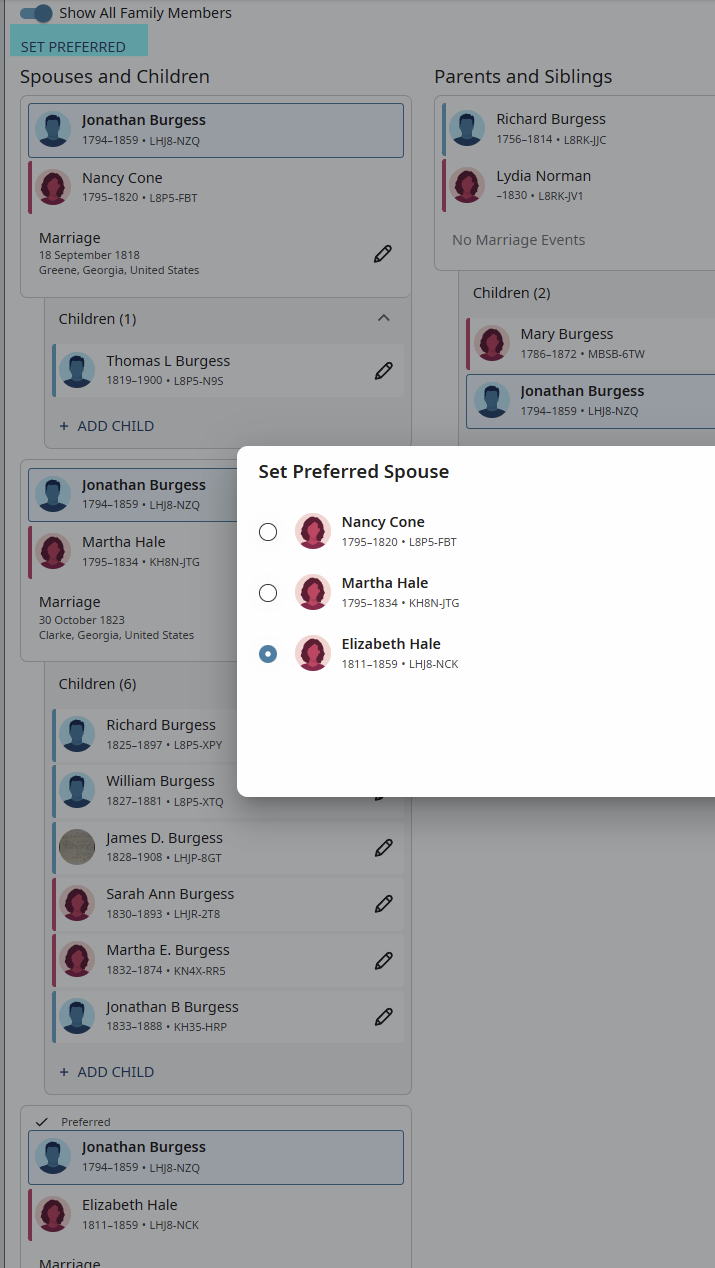
Task: Click ADD CHILD under Jonathan B Burgess
Action: (x=106, y=1072)
